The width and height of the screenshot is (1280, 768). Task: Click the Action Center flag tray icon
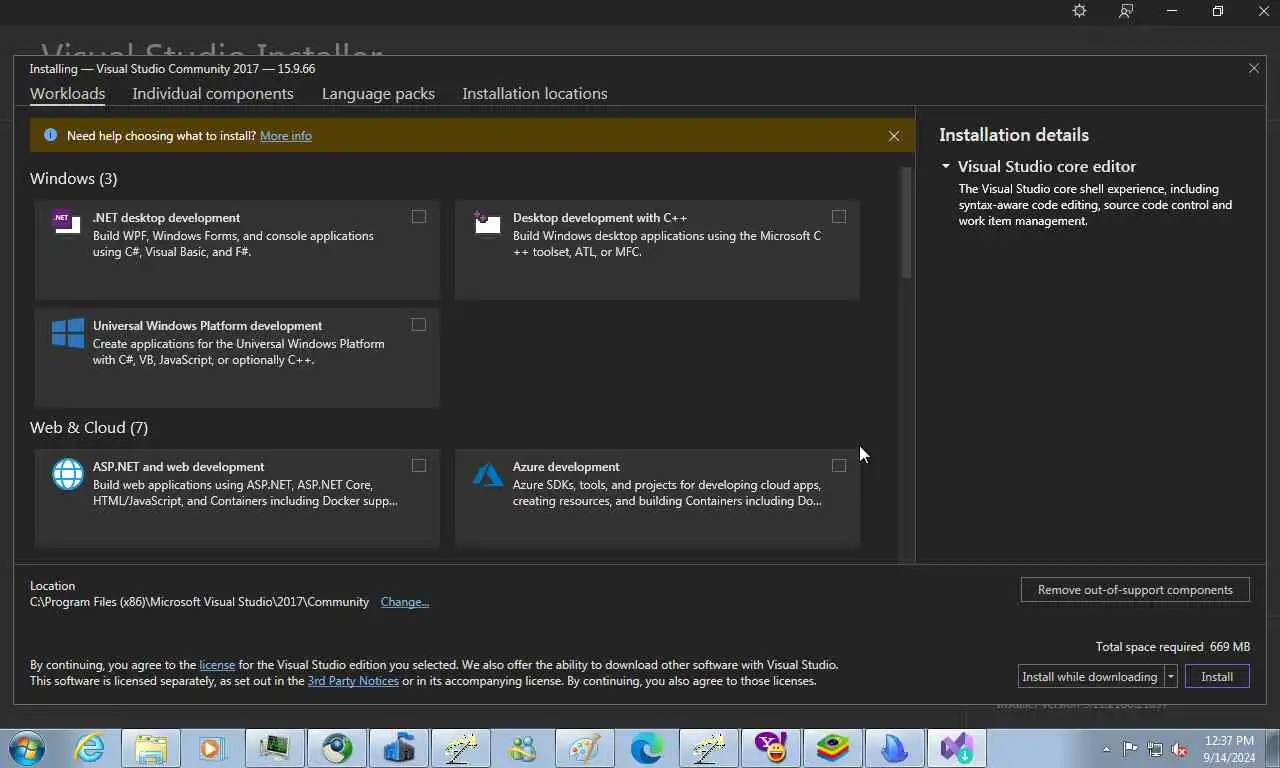[1130, 748]
